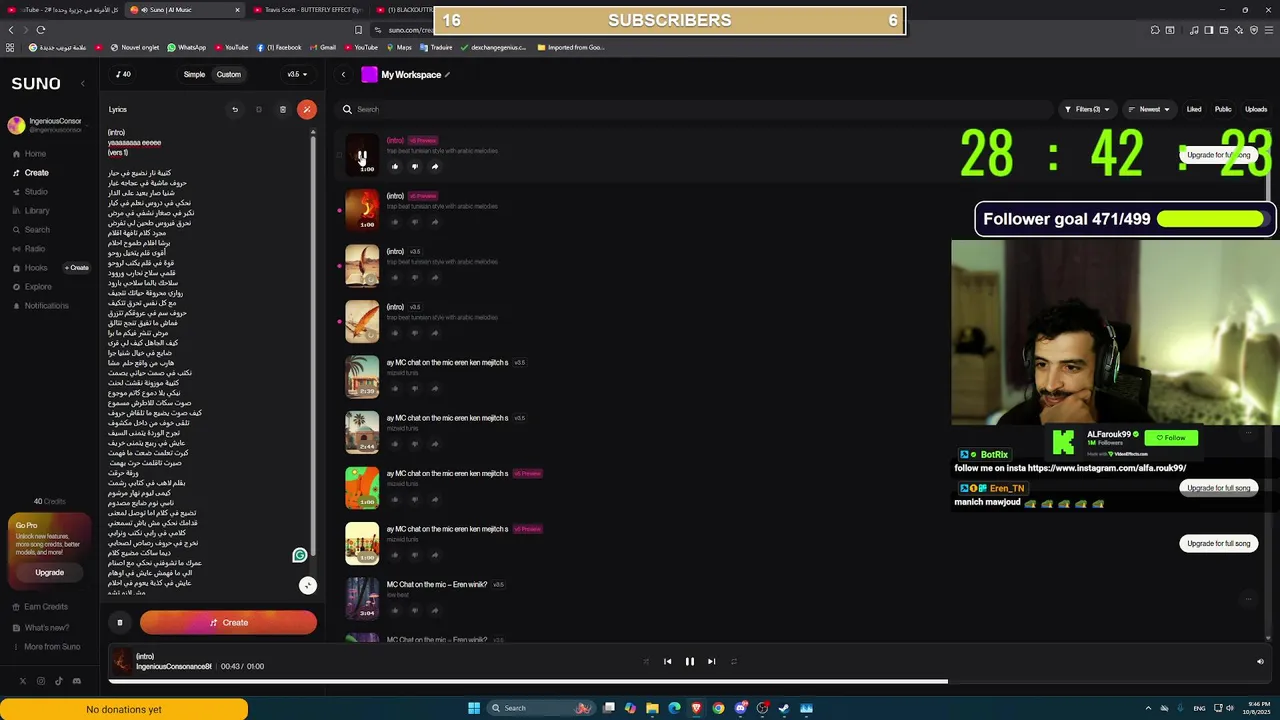Collapse the Suno sidebar with the arrow
The image size is (1280, 720).
click(x=83, y=84)
